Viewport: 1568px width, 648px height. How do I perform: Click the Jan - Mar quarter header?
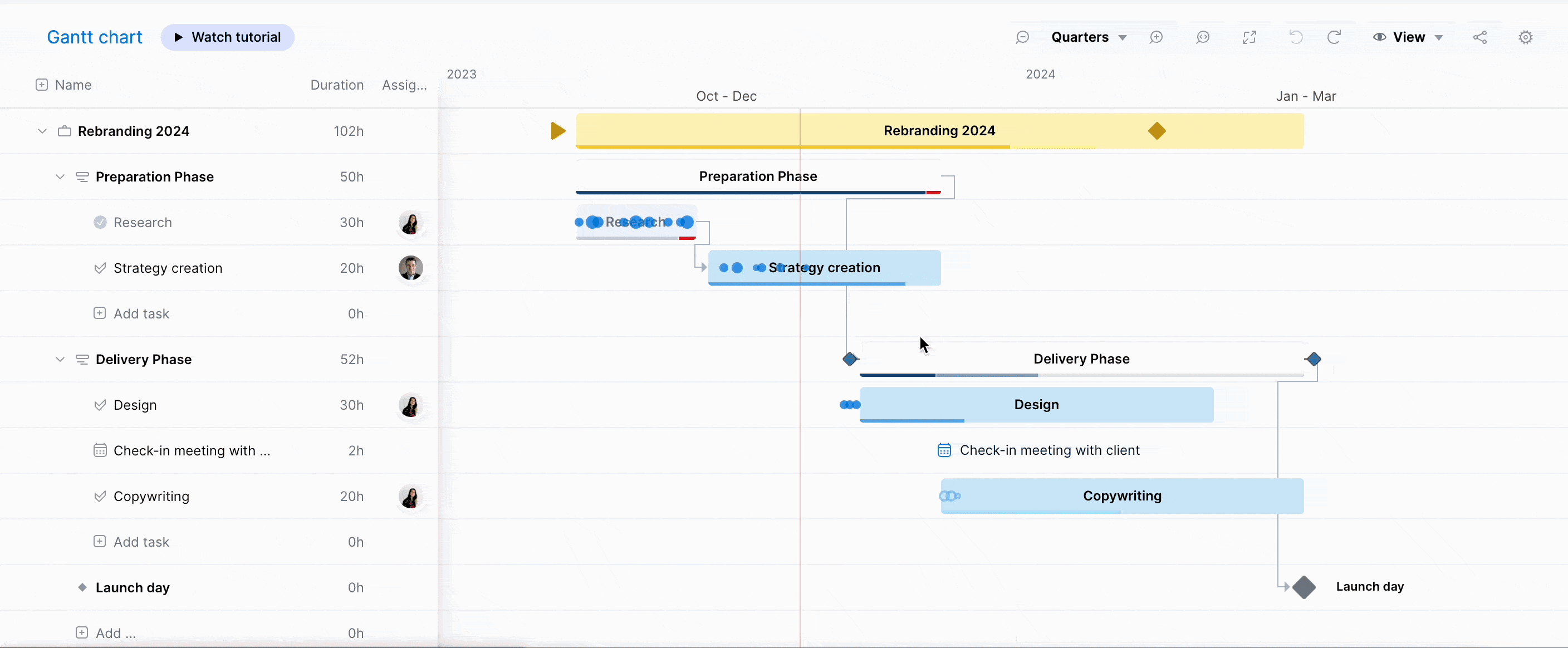click(x=1306, y=96)
